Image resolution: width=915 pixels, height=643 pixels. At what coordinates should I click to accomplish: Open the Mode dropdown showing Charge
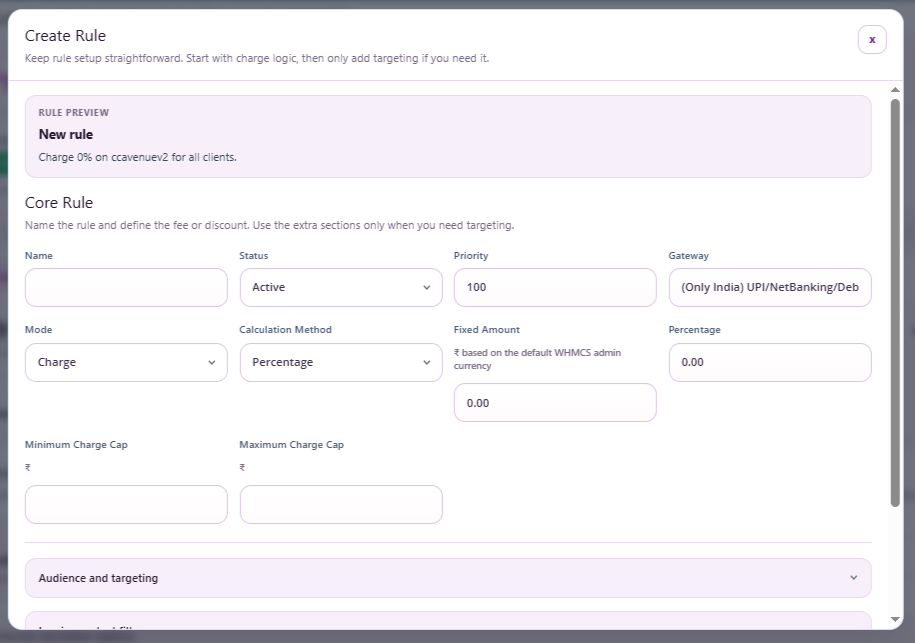click(125, 362)
